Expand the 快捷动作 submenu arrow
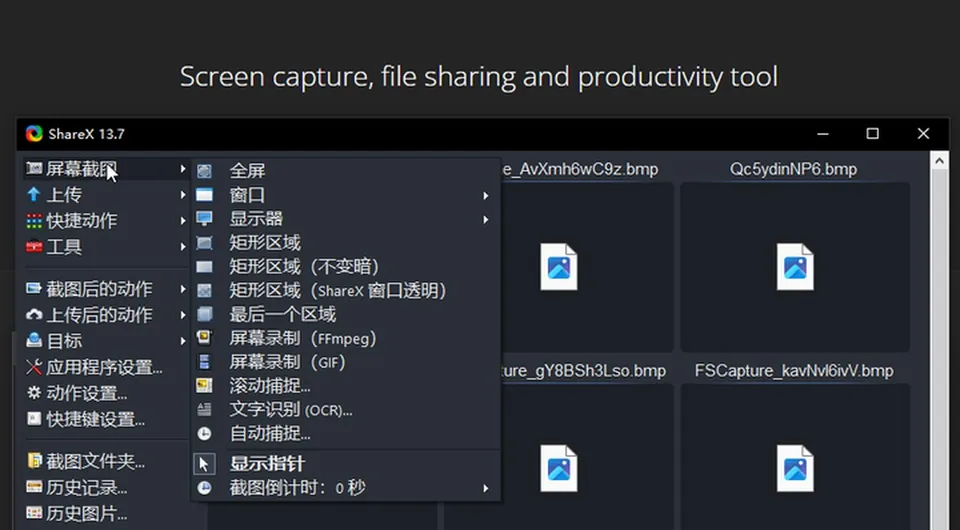The width and height of the screenshot is (960, 530). point(182,220)
